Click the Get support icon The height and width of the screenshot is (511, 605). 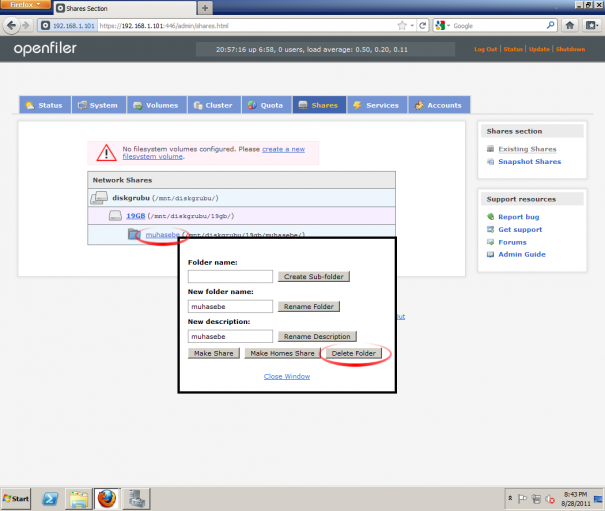[x=490, y=230]
